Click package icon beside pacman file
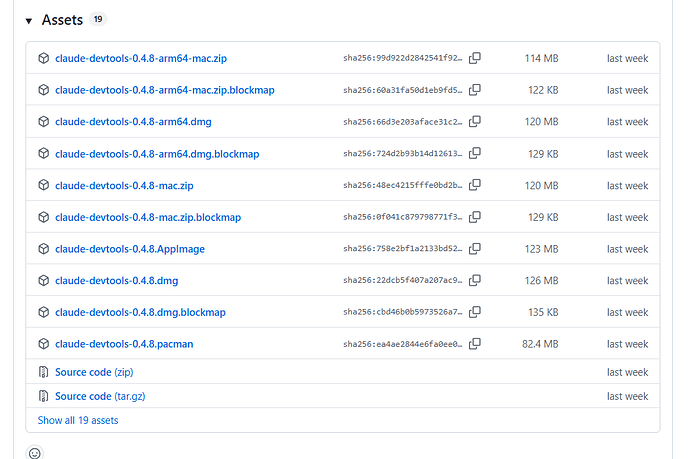Image resolution: width=690 pixels, height=459 pixels. [x=44, y=344]
